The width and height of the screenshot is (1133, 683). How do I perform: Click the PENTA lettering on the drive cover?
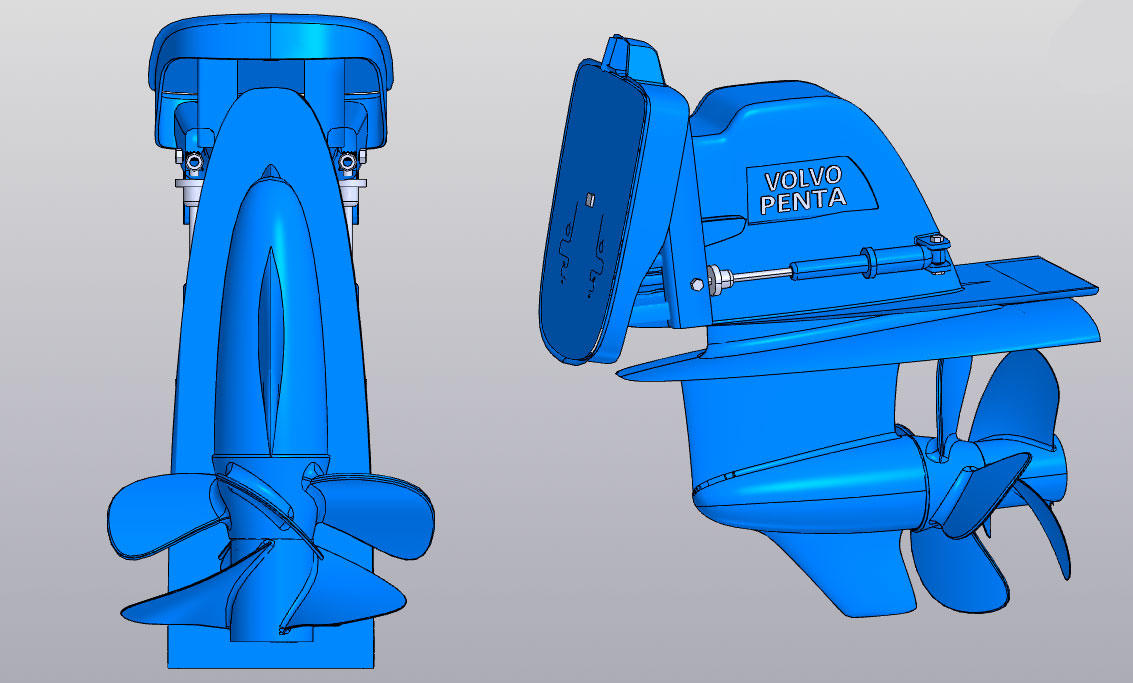coord(803,200)
